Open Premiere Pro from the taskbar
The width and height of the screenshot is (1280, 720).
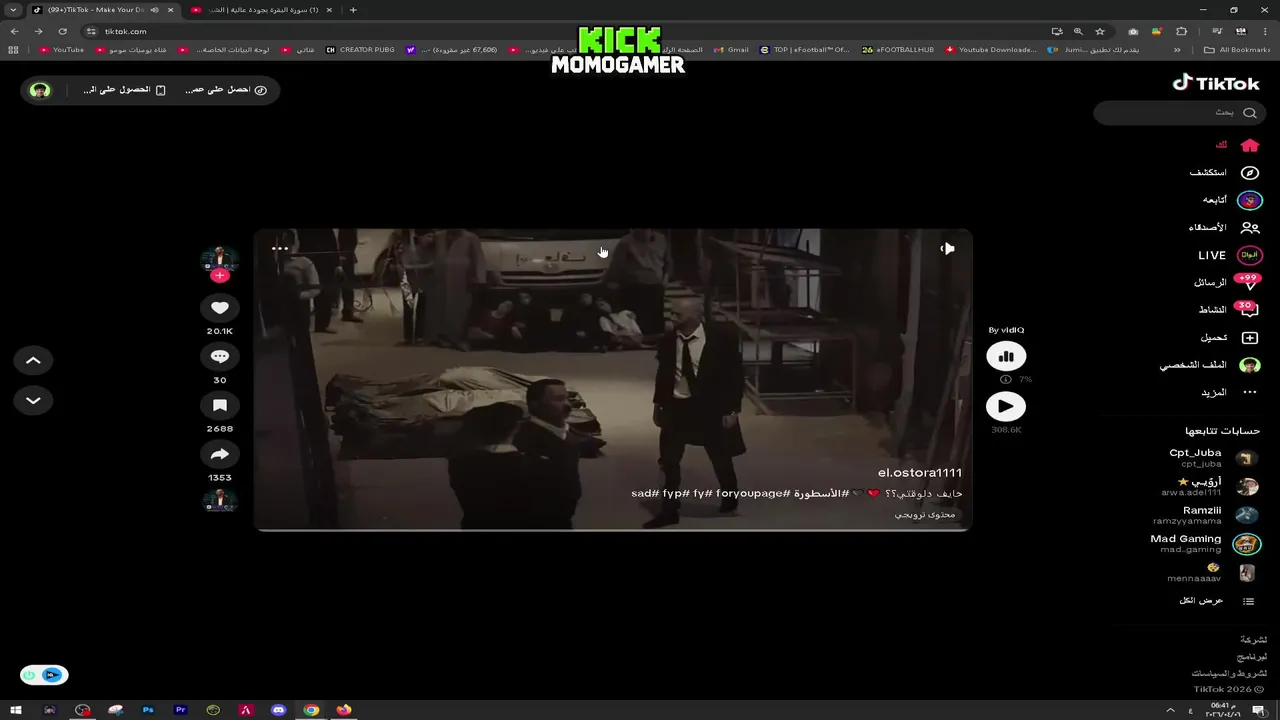(181, 710)
